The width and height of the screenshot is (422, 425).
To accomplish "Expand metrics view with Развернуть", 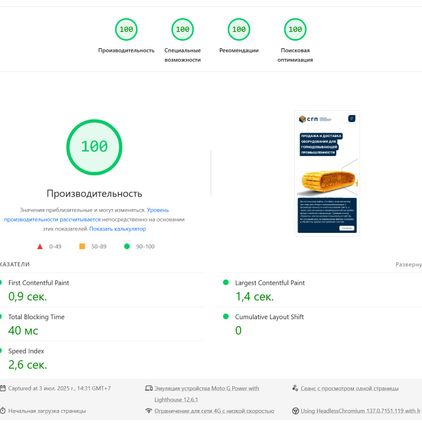I will pos(409,264).
